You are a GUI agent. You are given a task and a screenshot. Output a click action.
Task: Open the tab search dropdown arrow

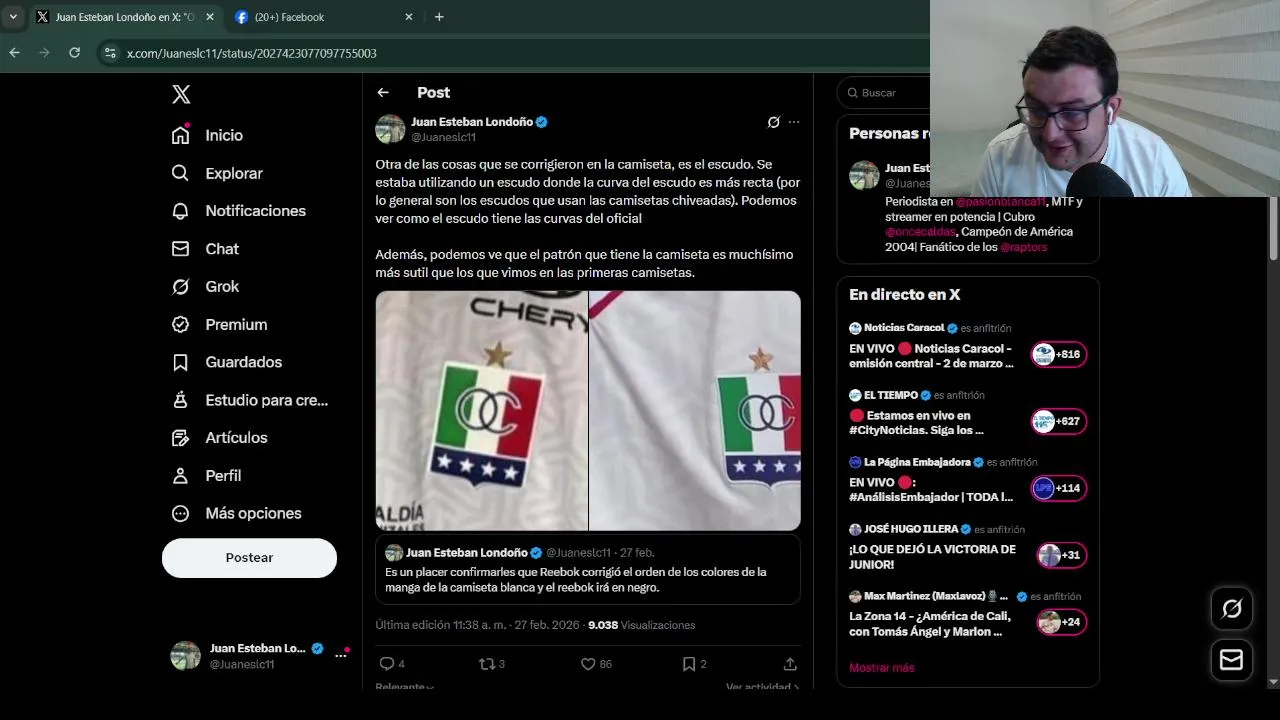(x=13, y=17)
